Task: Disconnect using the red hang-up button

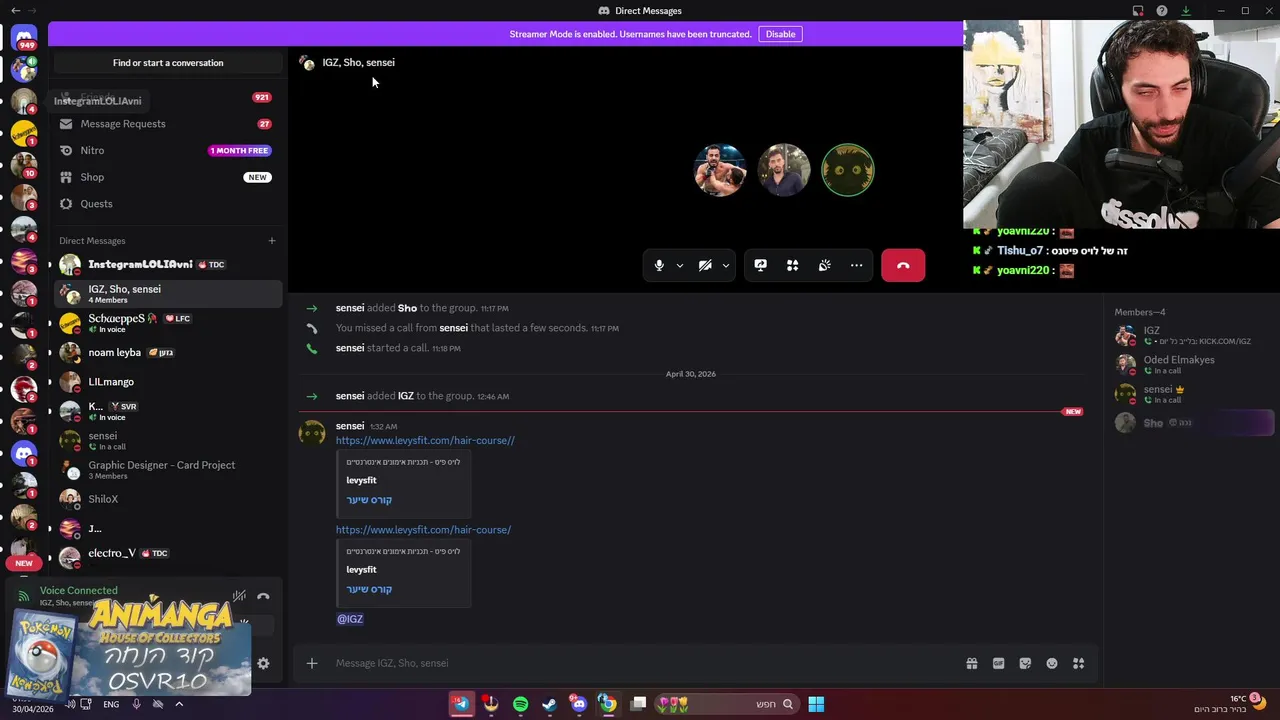Action: 903,265
